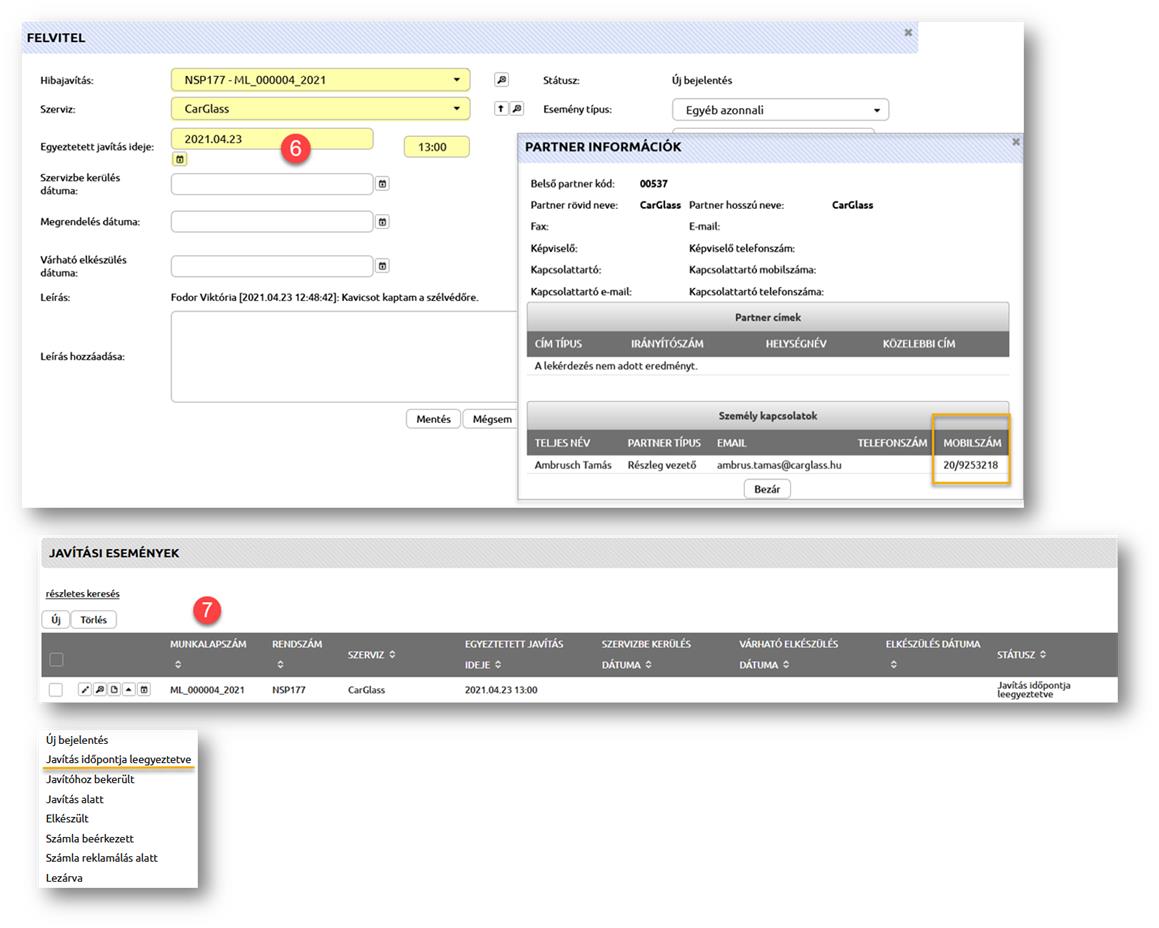Click the Szervizbe kerülés dátuma input field
Viewport: 1159px width, 928px height.
point(272,183)
